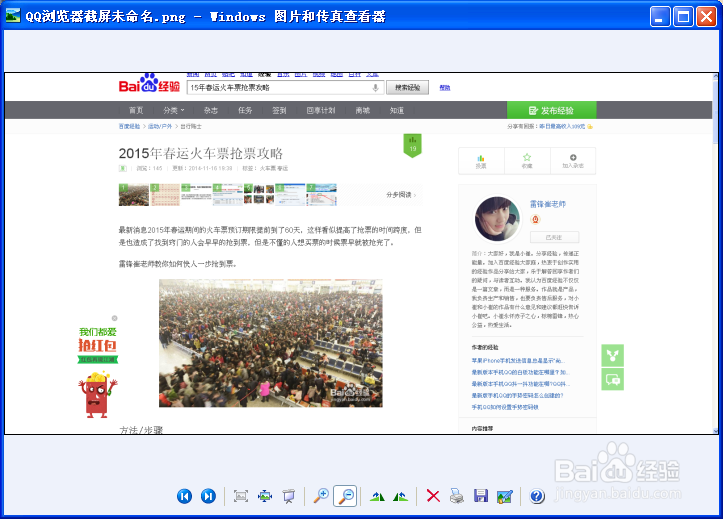The image size is (723, 519).
Task: Click the 投票 vote icon in sidebar
Action: coord(481,161)
